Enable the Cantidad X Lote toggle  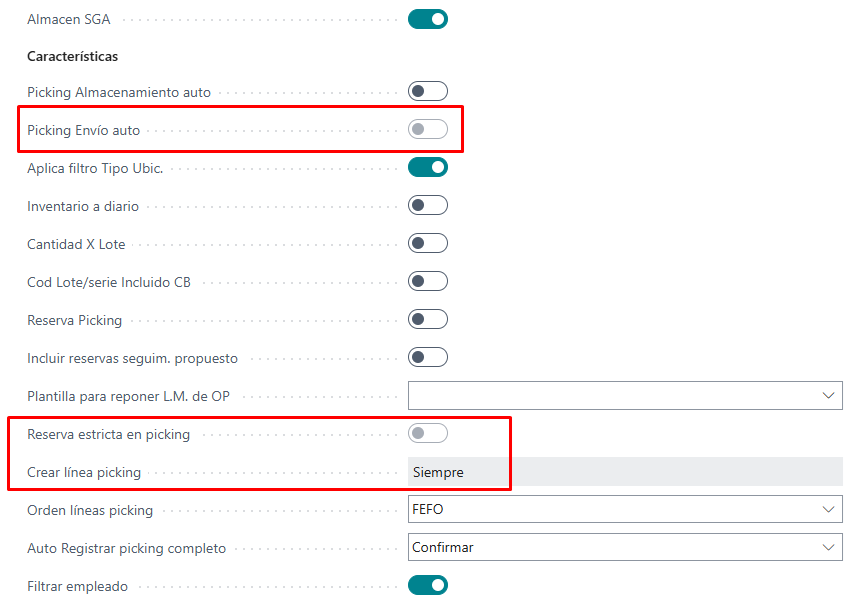click(x=427, y=244)
